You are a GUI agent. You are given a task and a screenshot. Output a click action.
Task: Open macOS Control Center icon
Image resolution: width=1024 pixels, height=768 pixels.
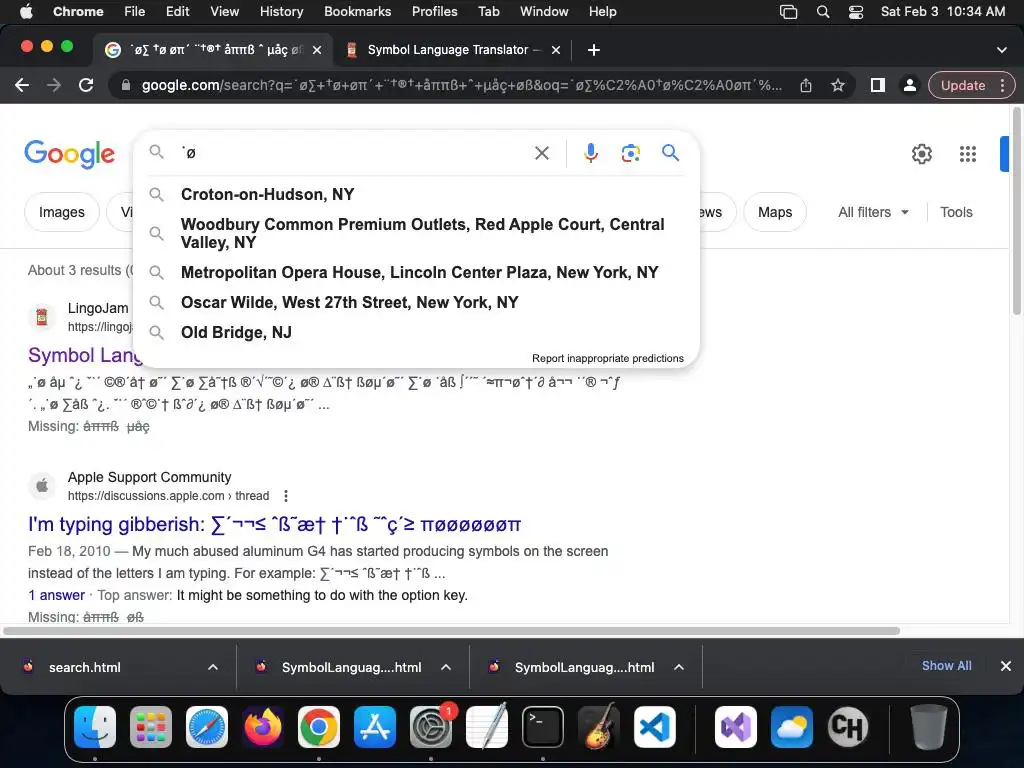(856, 12)
